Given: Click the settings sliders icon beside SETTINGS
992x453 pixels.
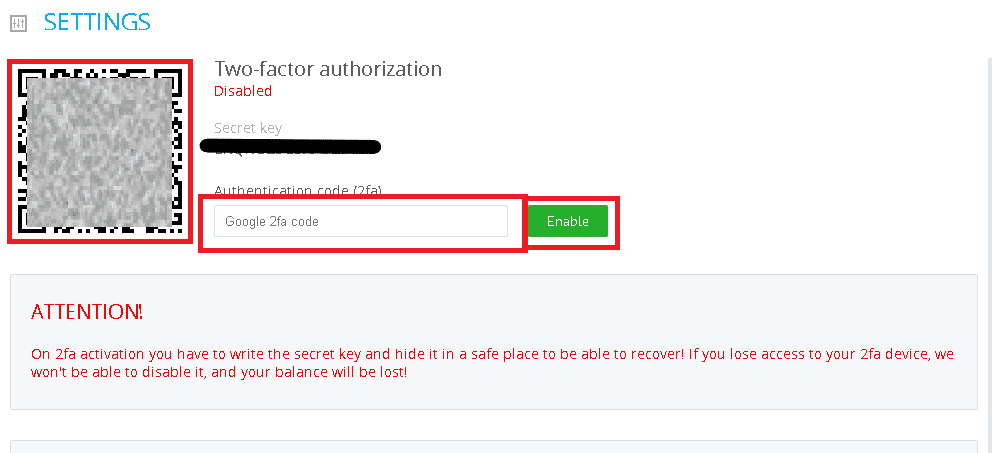Looking at the screenshot, I should 19,23.
